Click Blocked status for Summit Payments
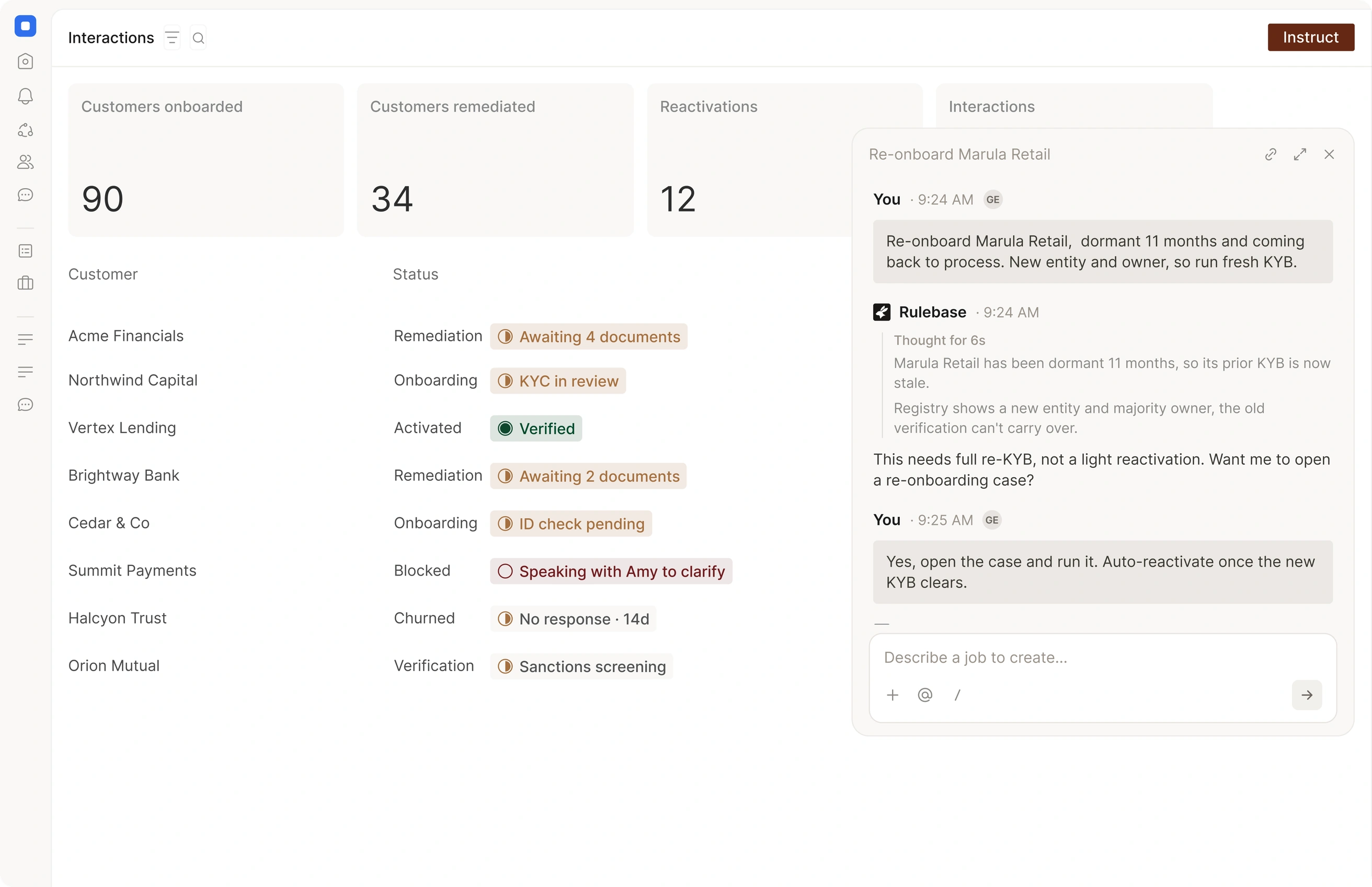The image size is (1372, 887). coord(421,571)
